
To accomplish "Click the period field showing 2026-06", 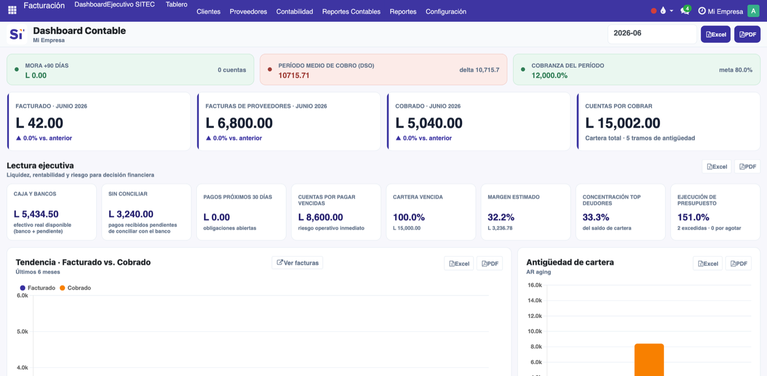I will click(x=652, y=34).
